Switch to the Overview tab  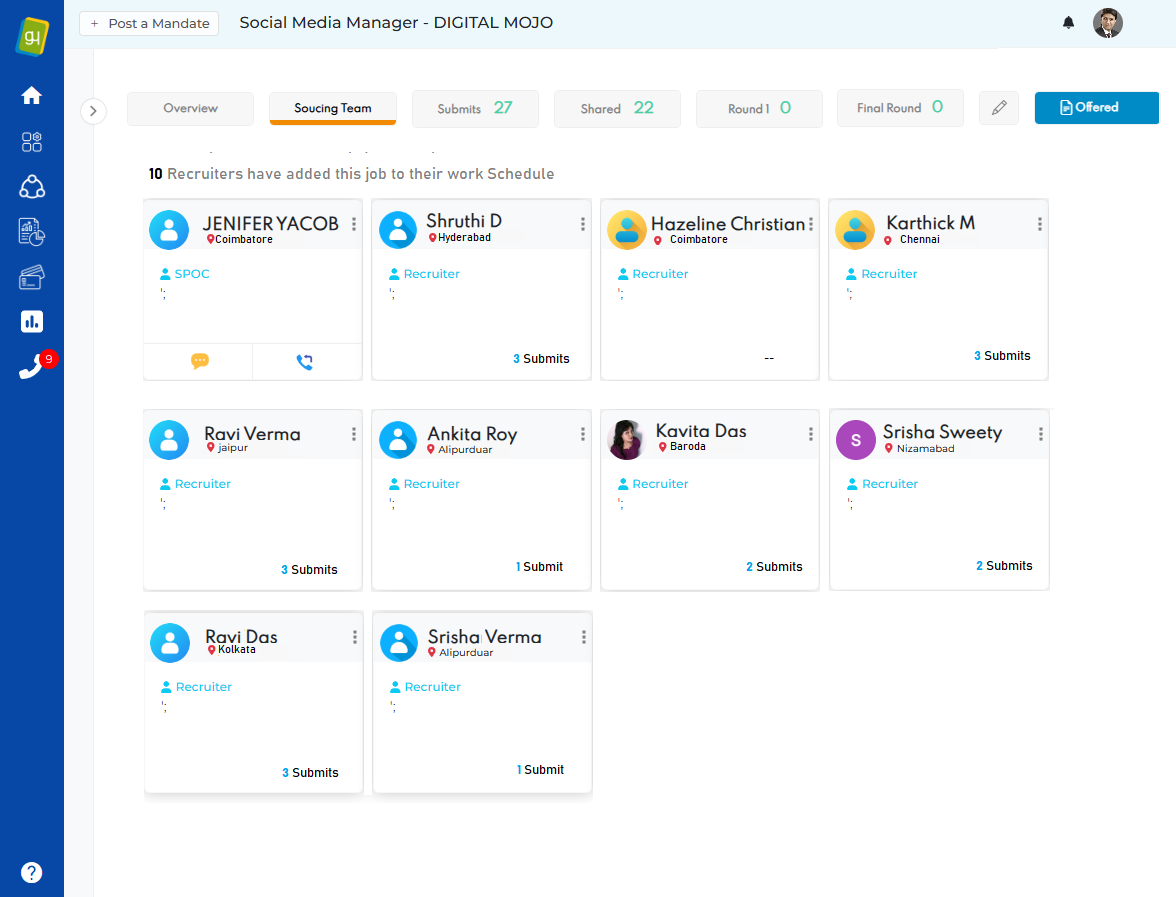coord(190,108)
